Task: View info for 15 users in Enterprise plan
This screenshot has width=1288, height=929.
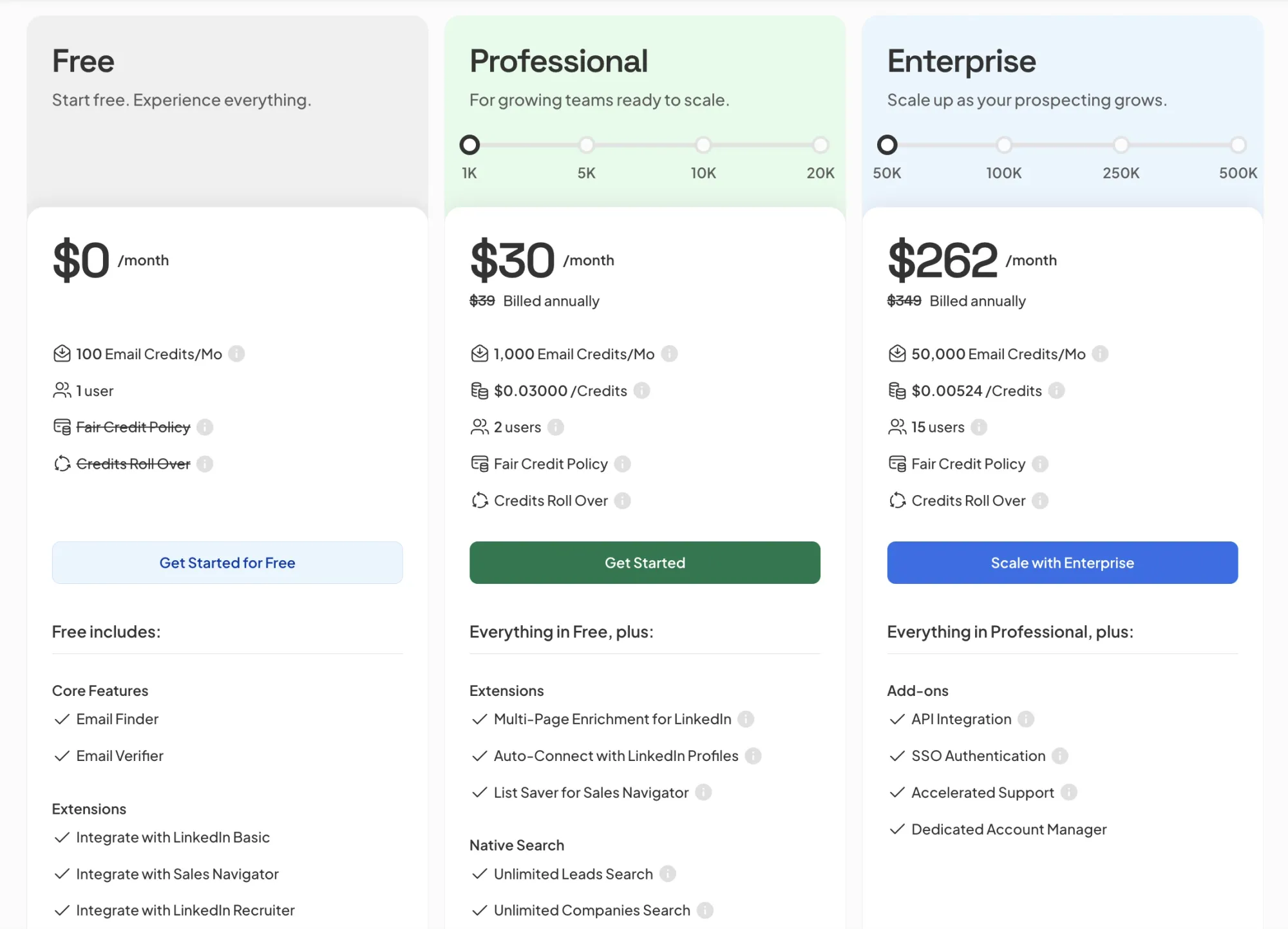Action: click(x=980, y=427)
